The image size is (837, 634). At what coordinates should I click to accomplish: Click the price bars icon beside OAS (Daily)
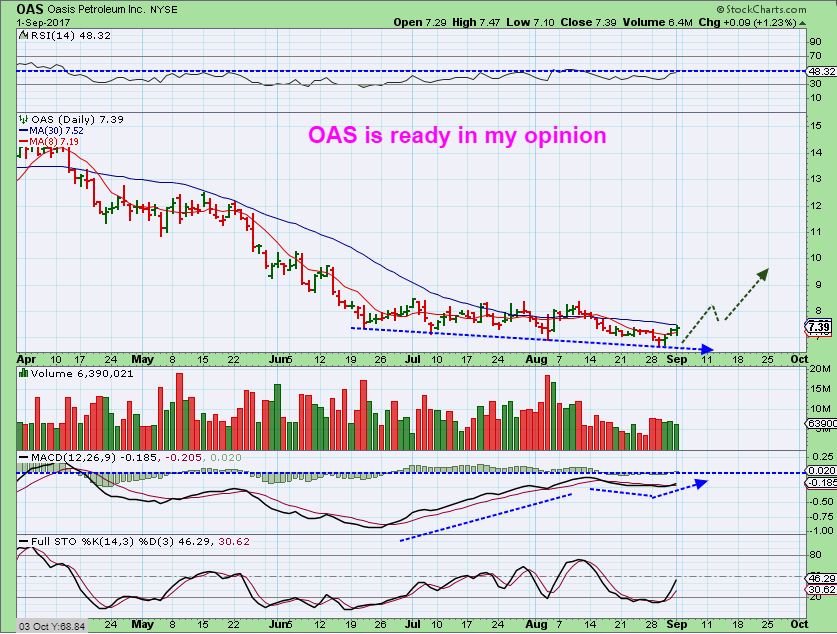[x=23, y=120]
